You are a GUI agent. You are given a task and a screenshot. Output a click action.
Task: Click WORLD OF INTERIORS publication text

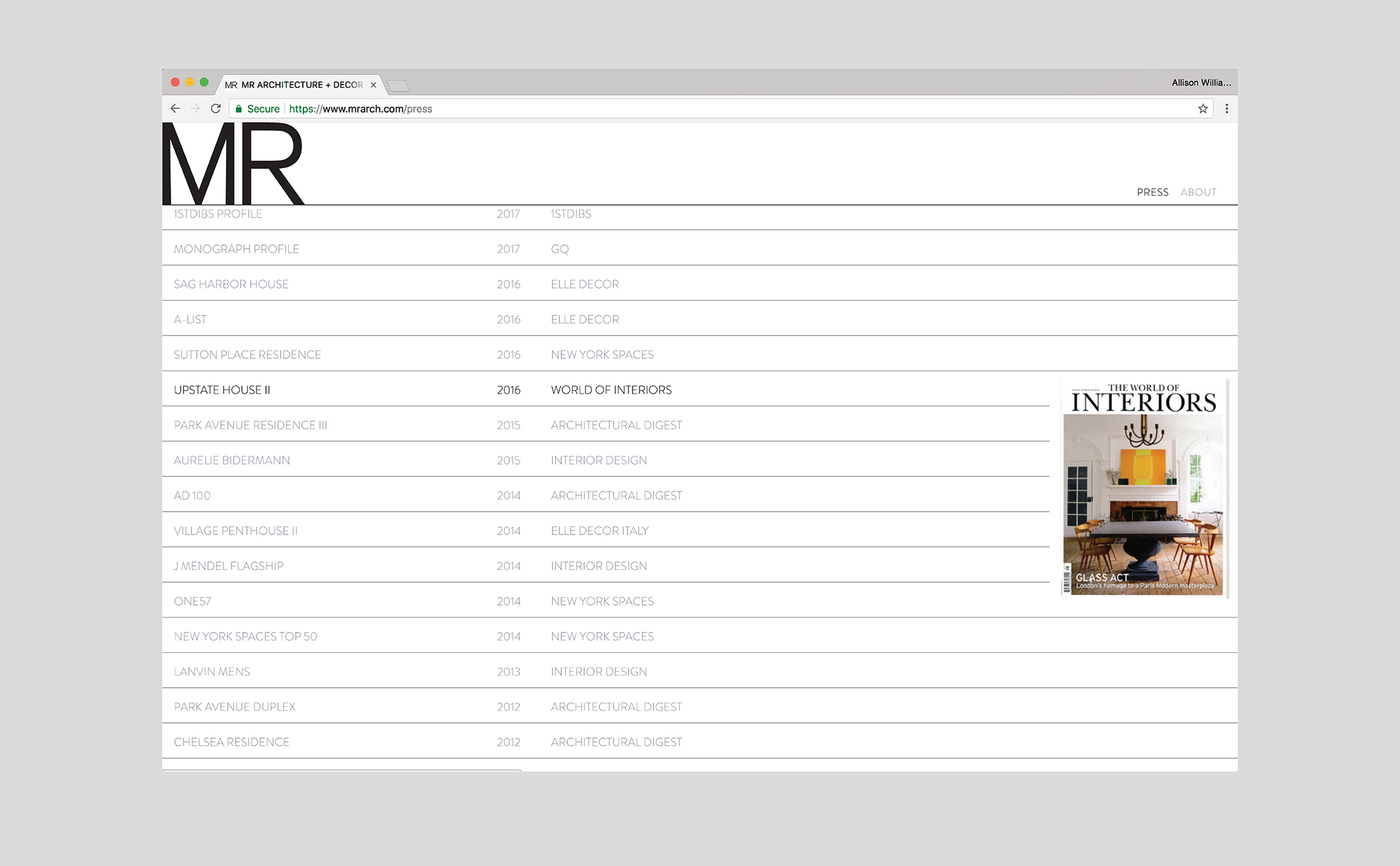point(611,390)
